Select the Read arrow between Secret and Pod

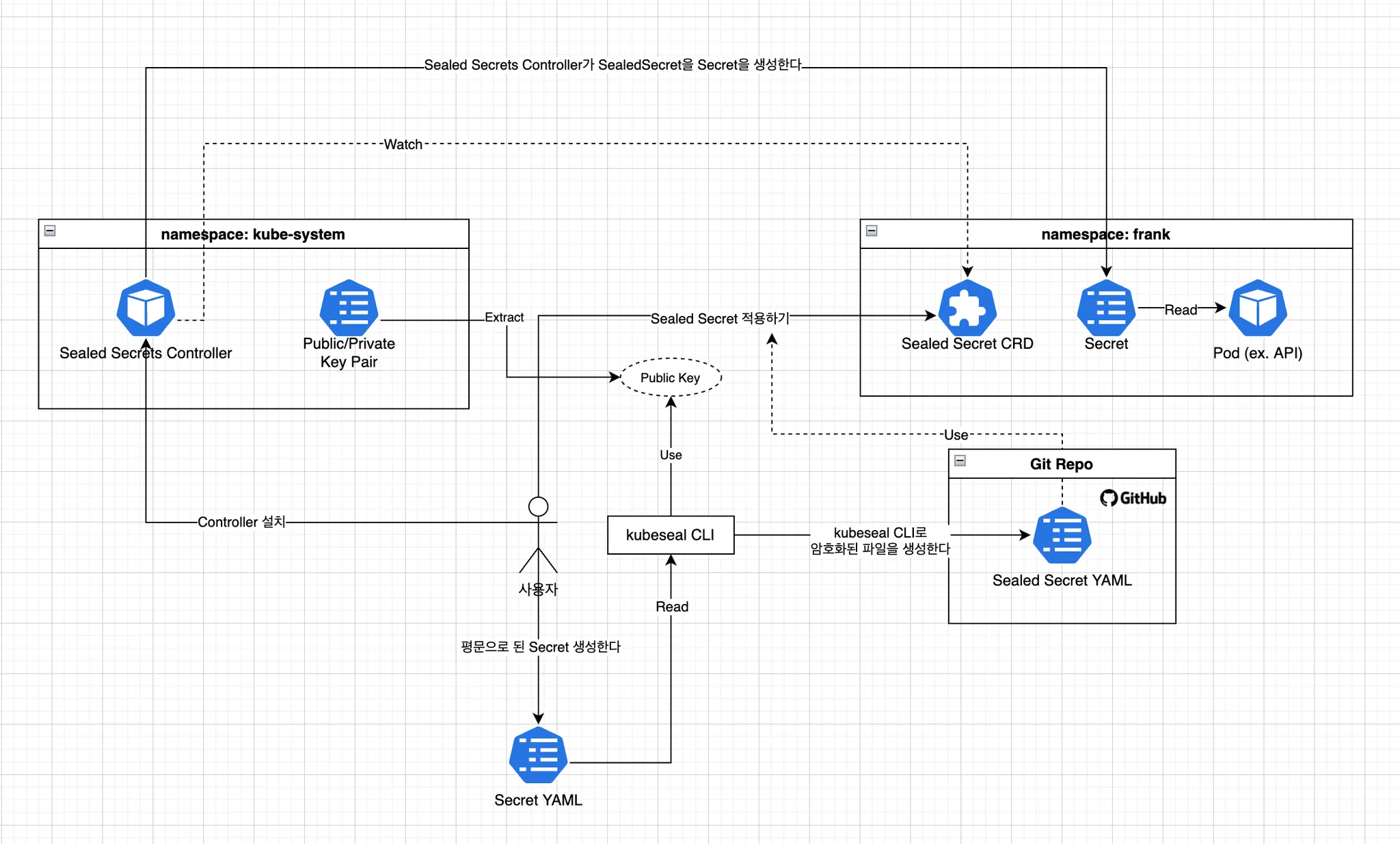[x=1181, y=309]
